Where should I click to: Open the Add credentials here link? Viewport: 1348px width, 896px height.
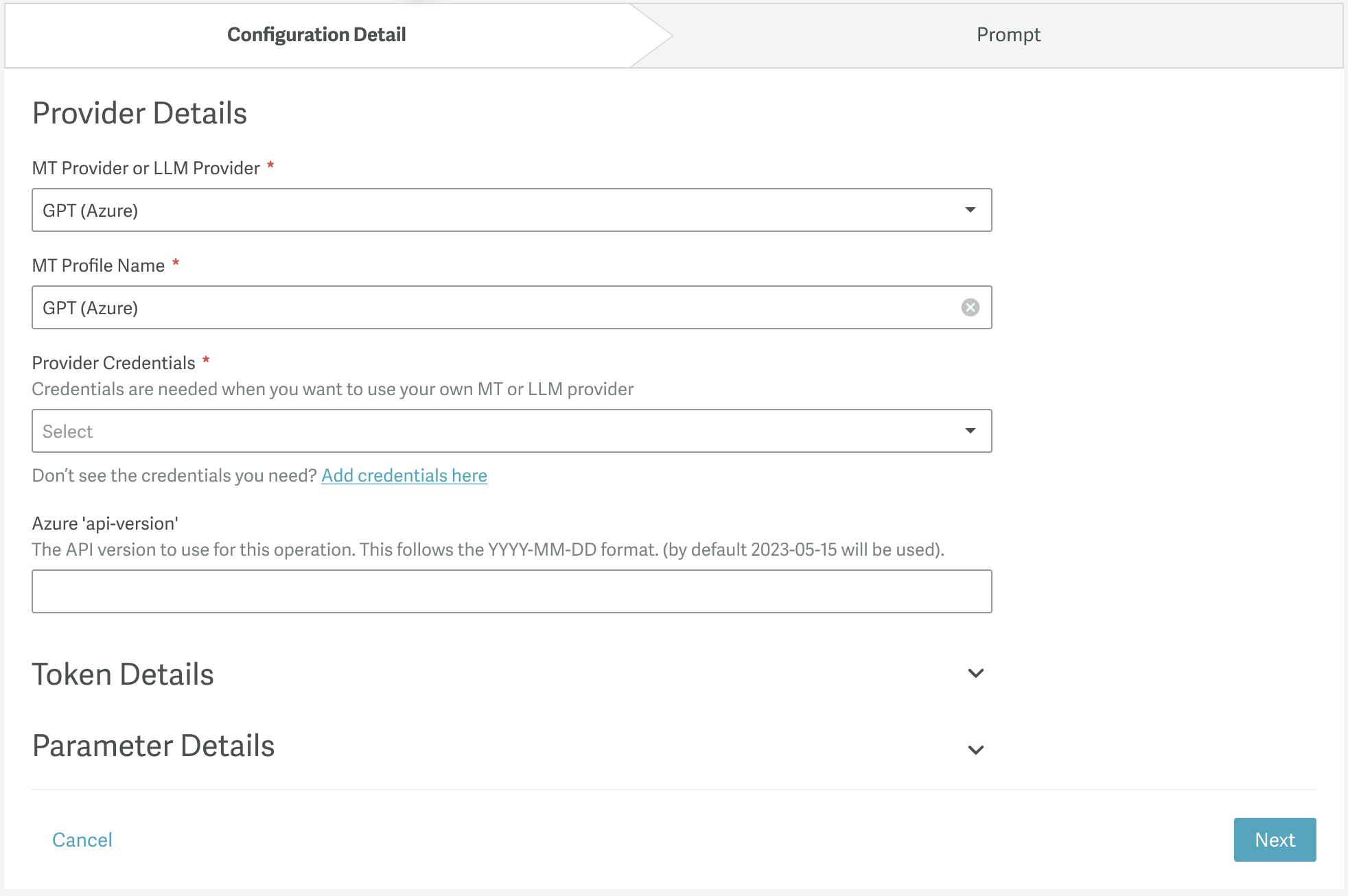point(404,475)
